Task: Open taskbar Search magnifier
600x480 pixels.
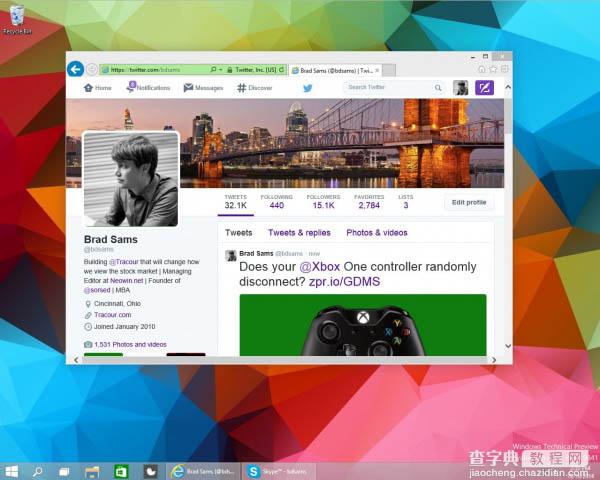Action: (x=38, y=472)
